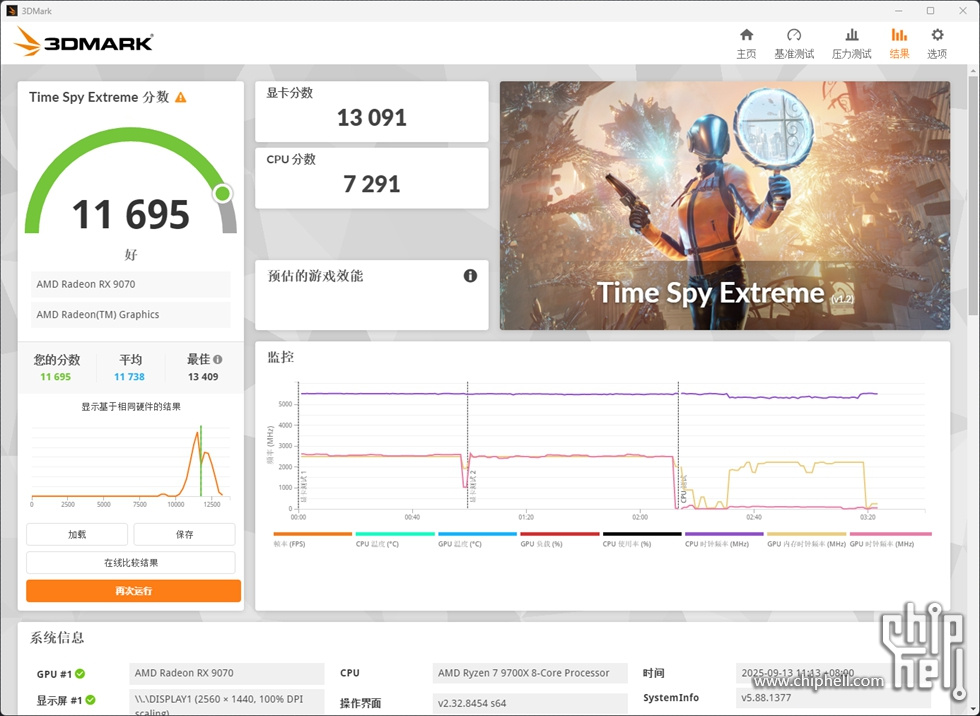Toggle the teal CPU 温度 legend swatch
Screen dimensions: 980x716
tap(395, 534)
